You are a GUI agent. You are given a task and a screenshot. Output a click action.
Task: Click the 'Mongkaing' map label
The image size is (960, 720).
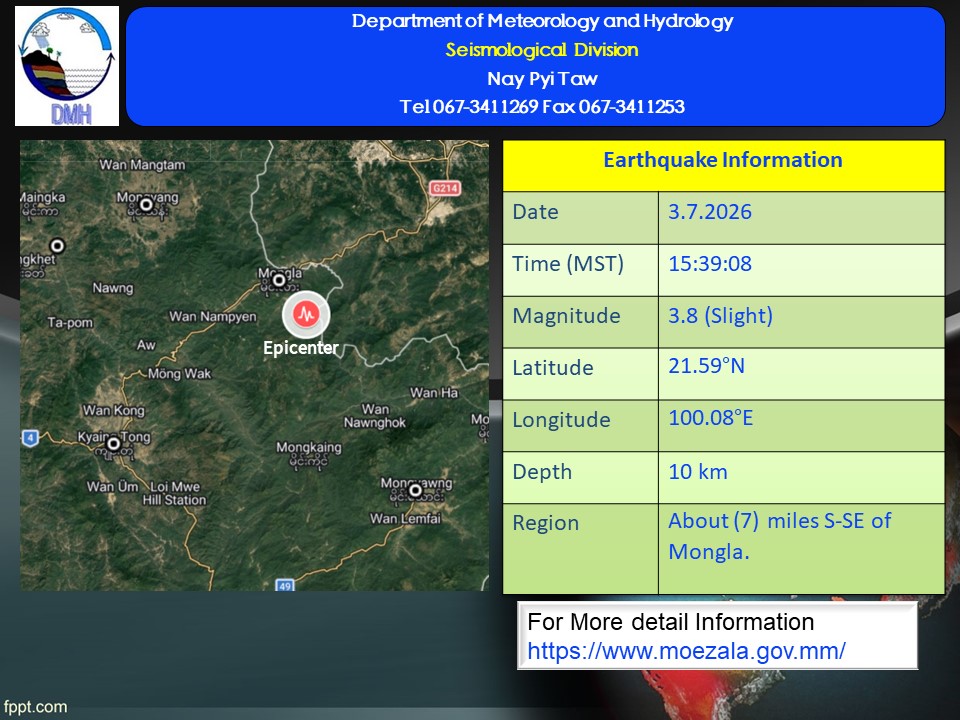click(309, 448)
